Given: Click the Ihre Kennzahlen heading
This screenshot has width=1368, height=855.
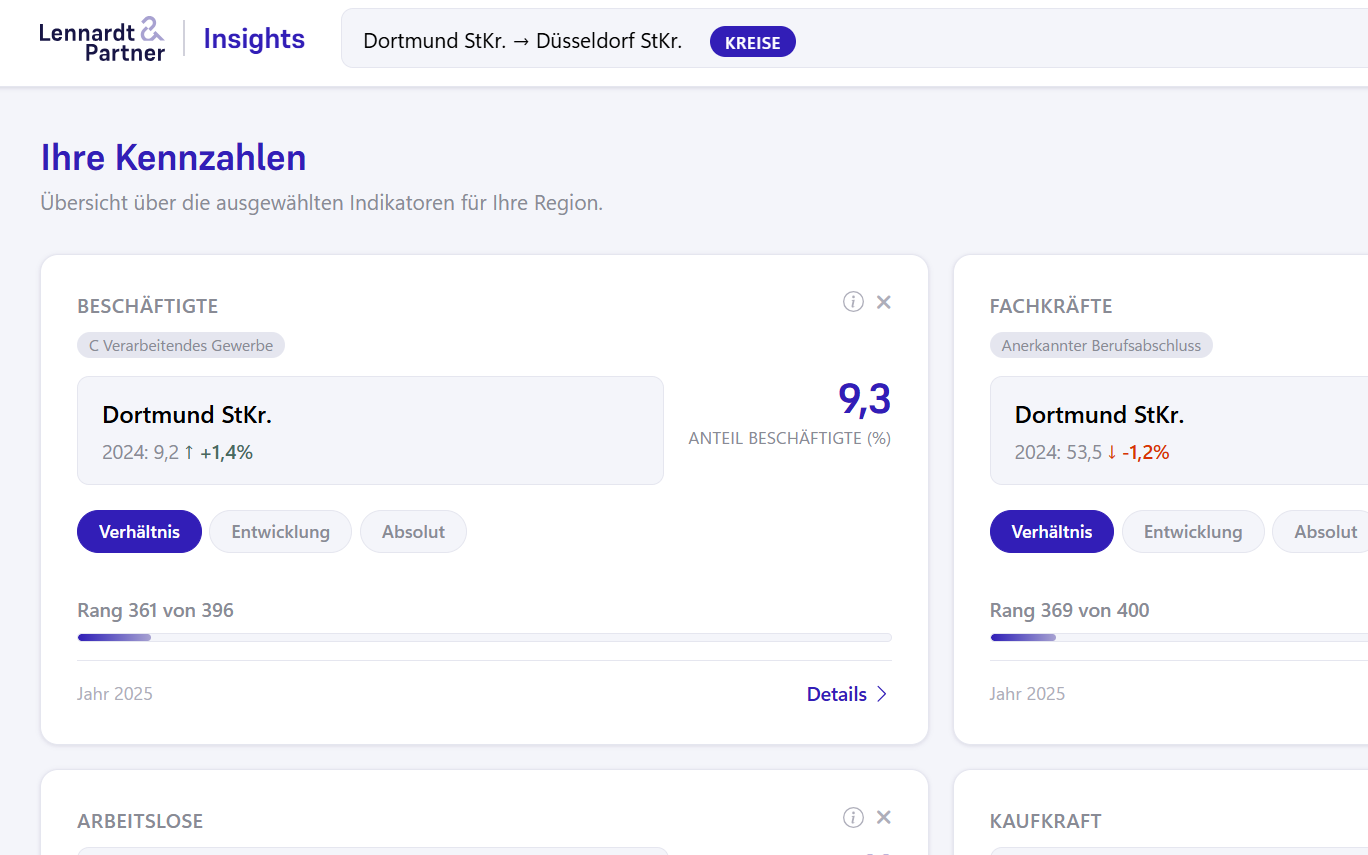Looking at the screenshot, I should 173,158.
